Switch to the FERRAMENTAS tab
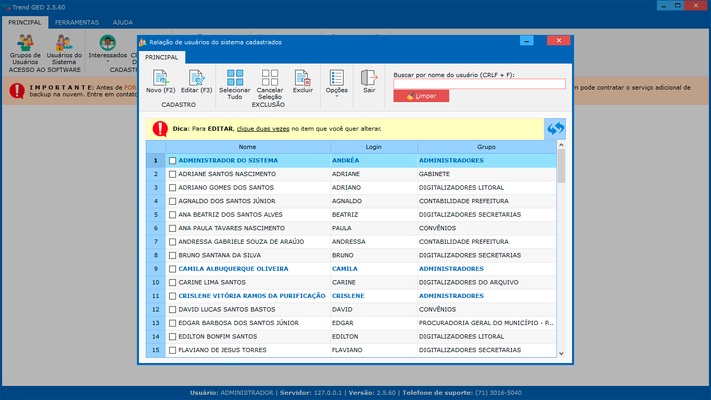 pyautogui.click(x=77, y=21)
